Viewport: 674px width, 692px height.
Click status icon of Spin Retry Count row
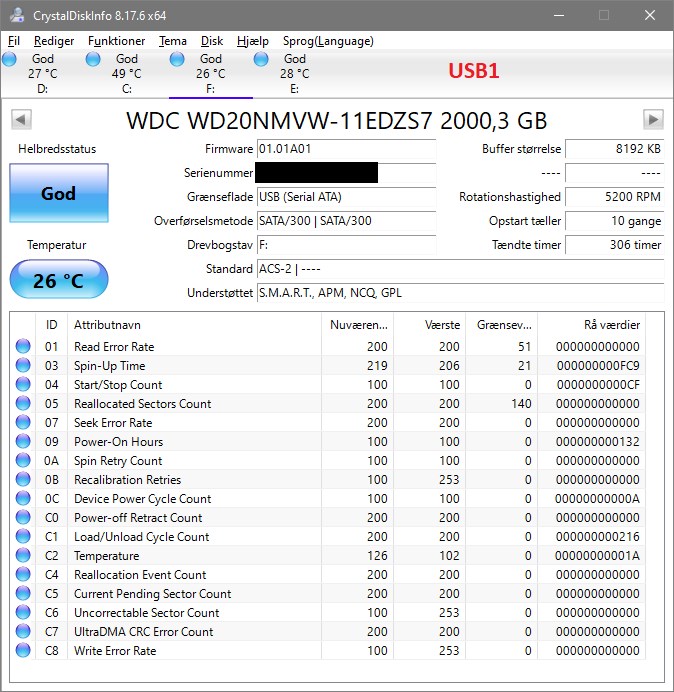pyautogui.click(x=23, y=460)
